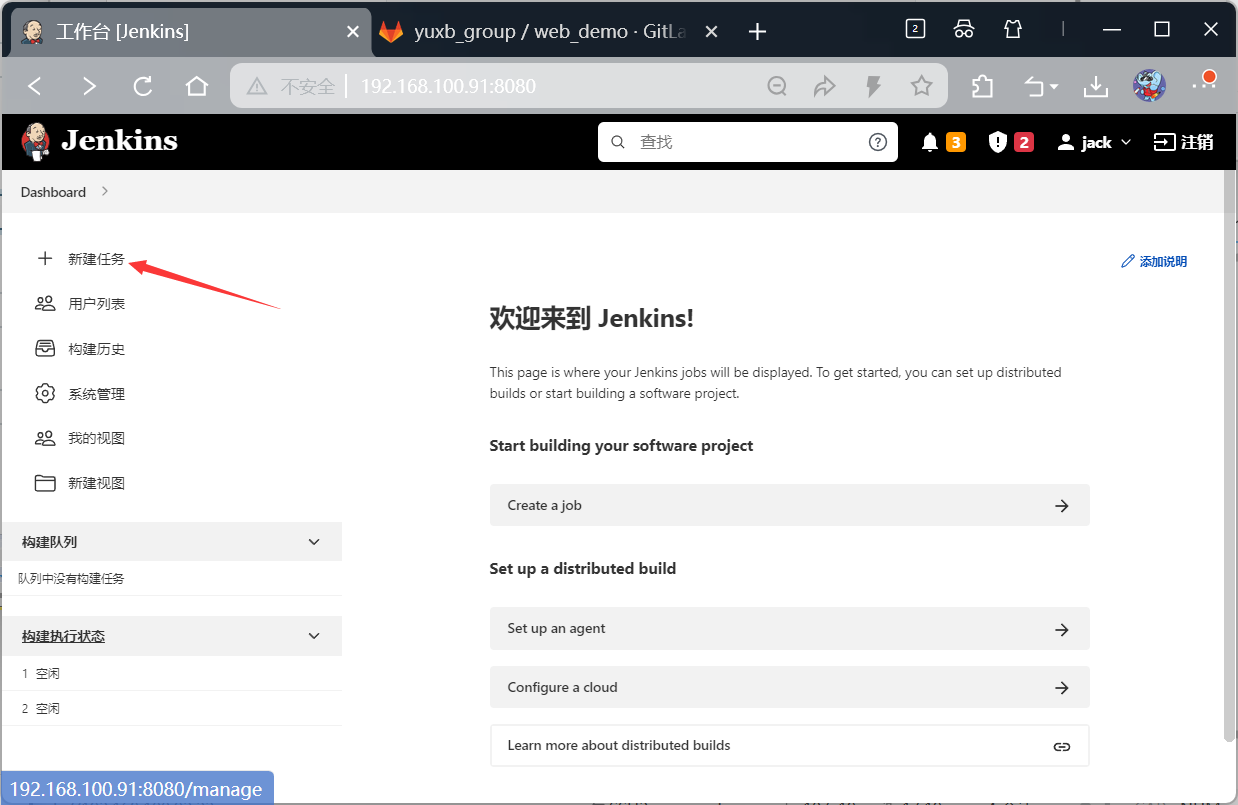Viewport: 1238px width, 805px height.
Task: Open the undo arrow dropdown in browser toolbar
Action: [x=1041, y=87]
